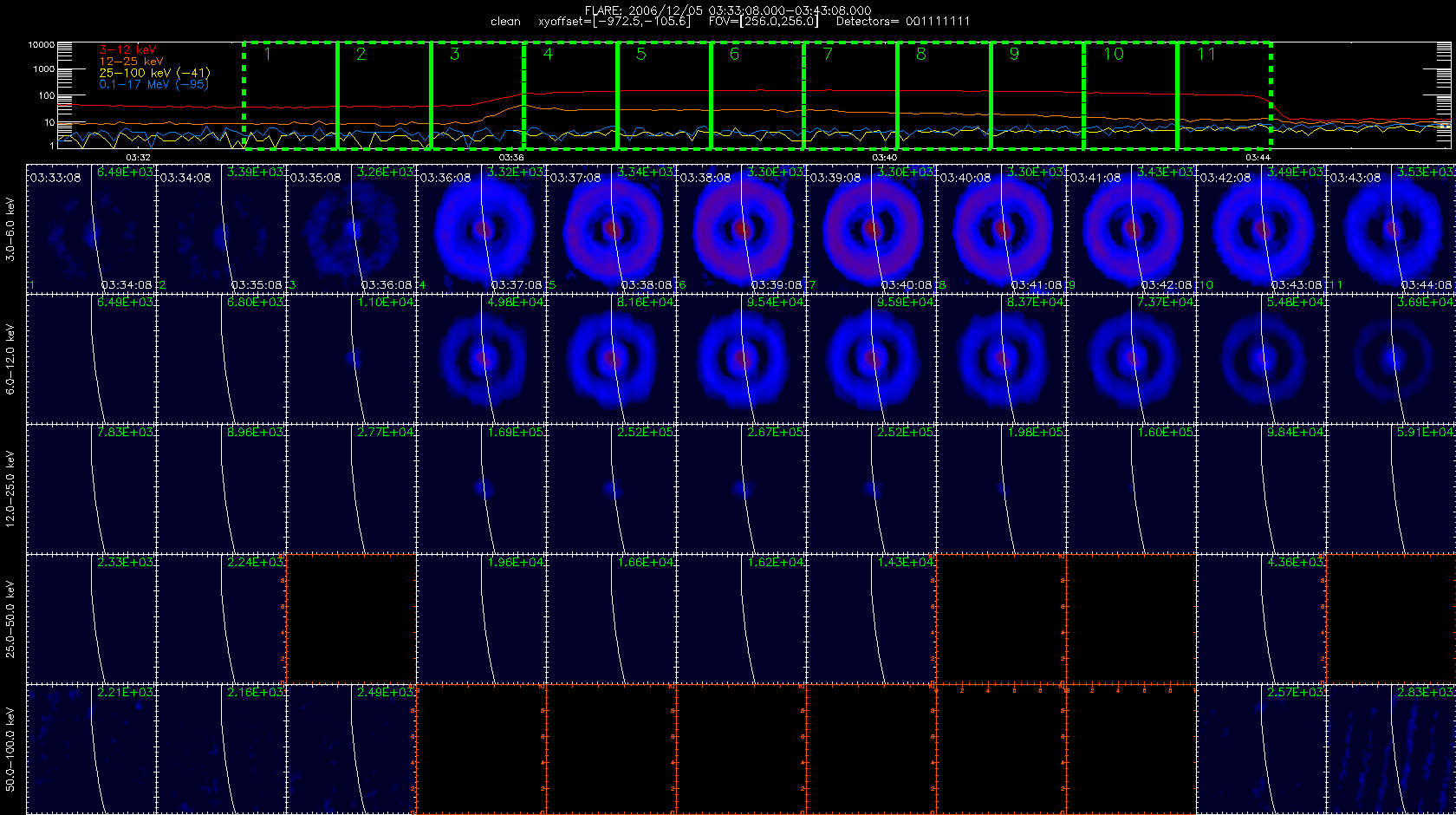Screen dimensions: 1456x815
Task: Click the 6.0-12.0 keV row label
Action: pos(10,359)
